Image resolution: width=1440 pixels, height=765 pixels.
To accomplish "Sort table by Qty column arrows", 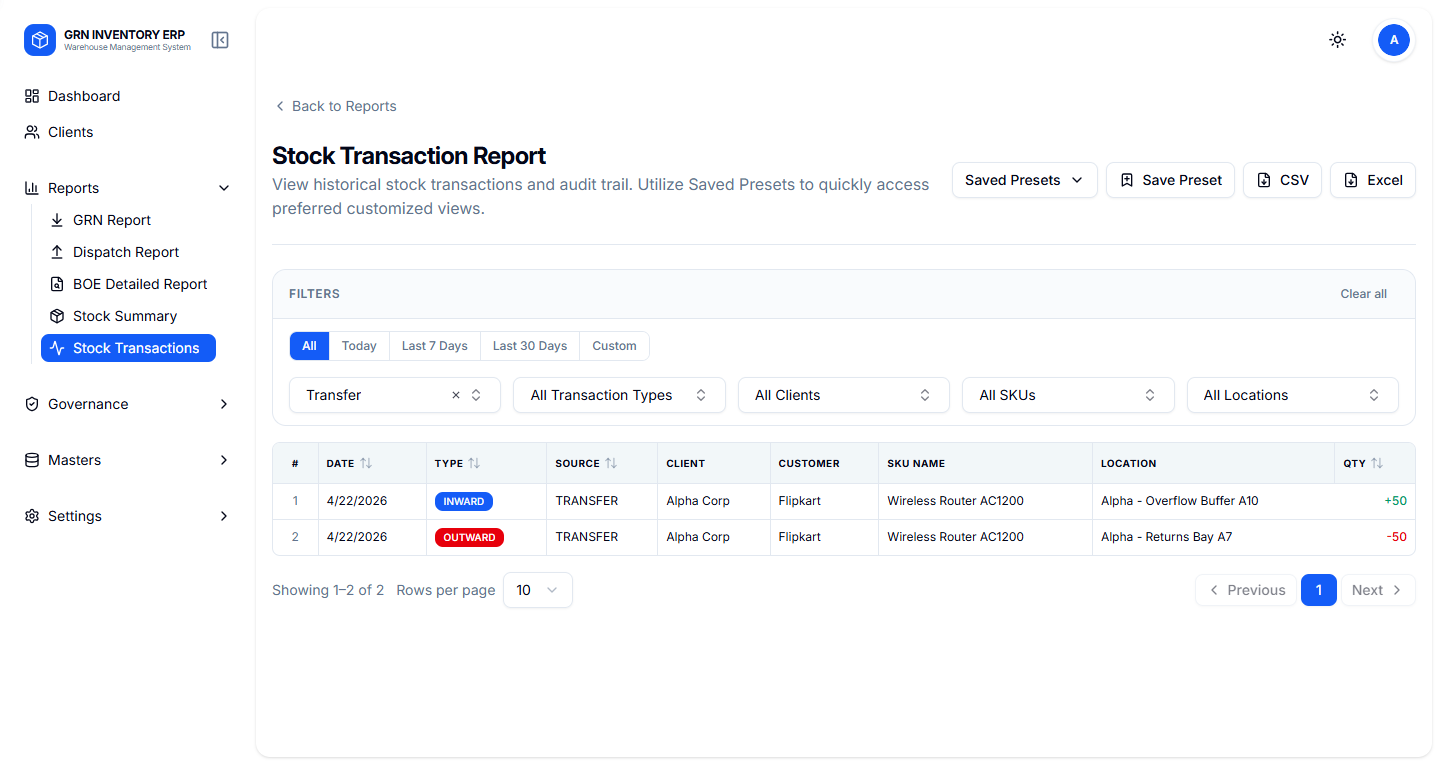I will pyautogui.click(x=1377, y=463).
